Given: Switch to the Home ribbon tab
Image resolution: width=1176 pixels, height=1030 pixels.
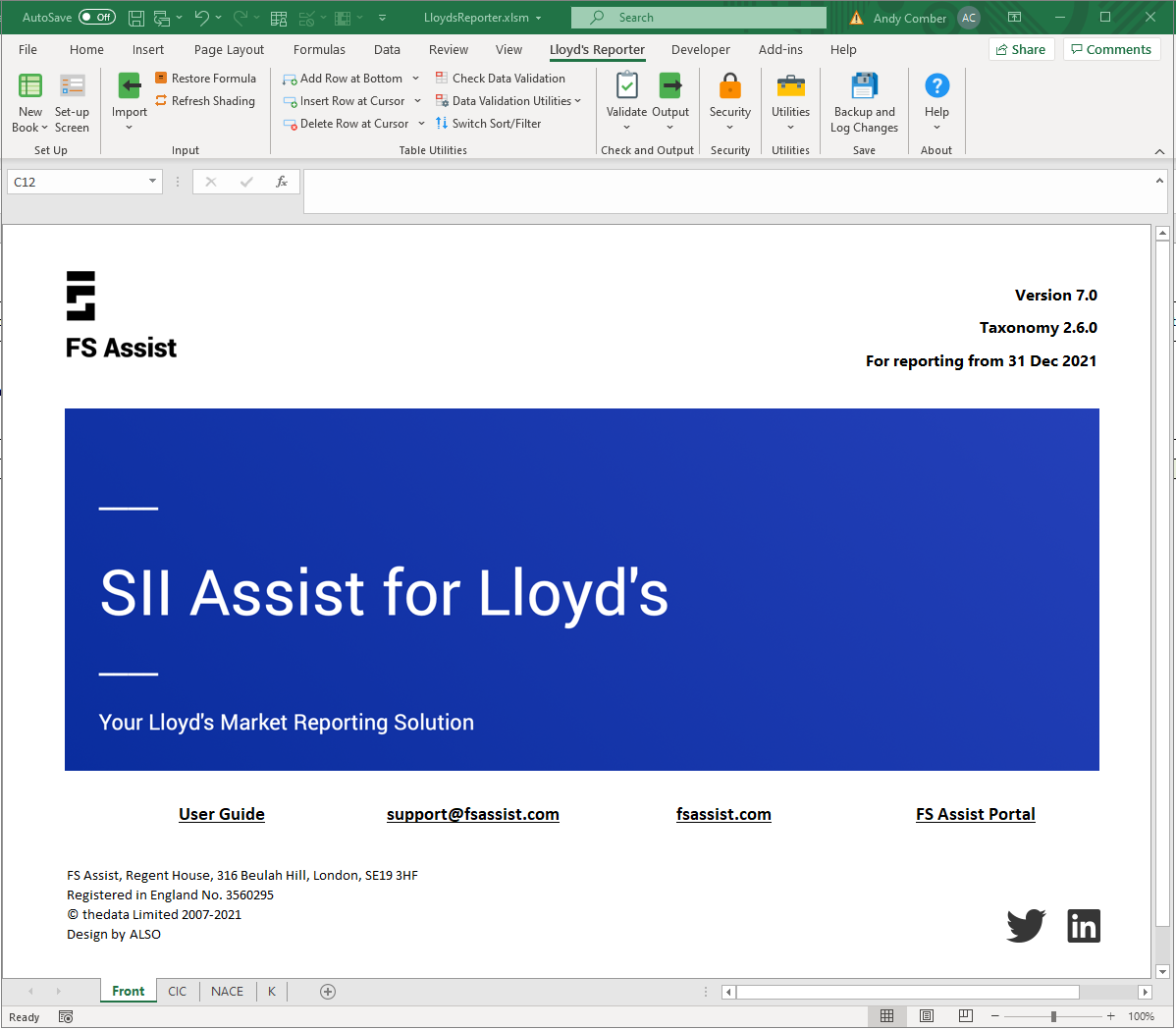Looking at the screenshot, I should tap(87, 49).
